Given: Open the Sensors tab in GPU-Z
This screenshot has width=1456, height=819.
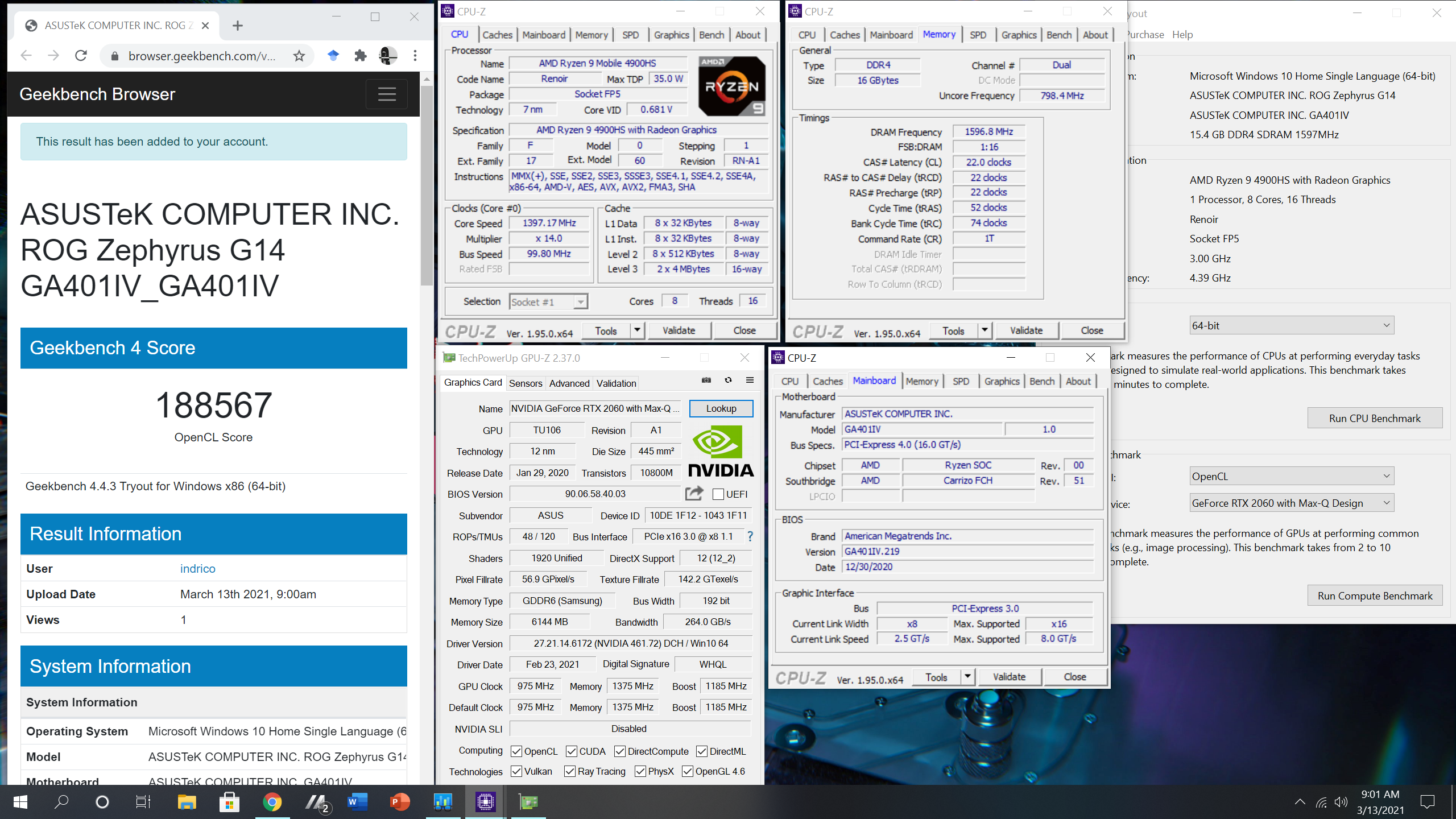Looking at the screenshot, I should click(526, 383).
